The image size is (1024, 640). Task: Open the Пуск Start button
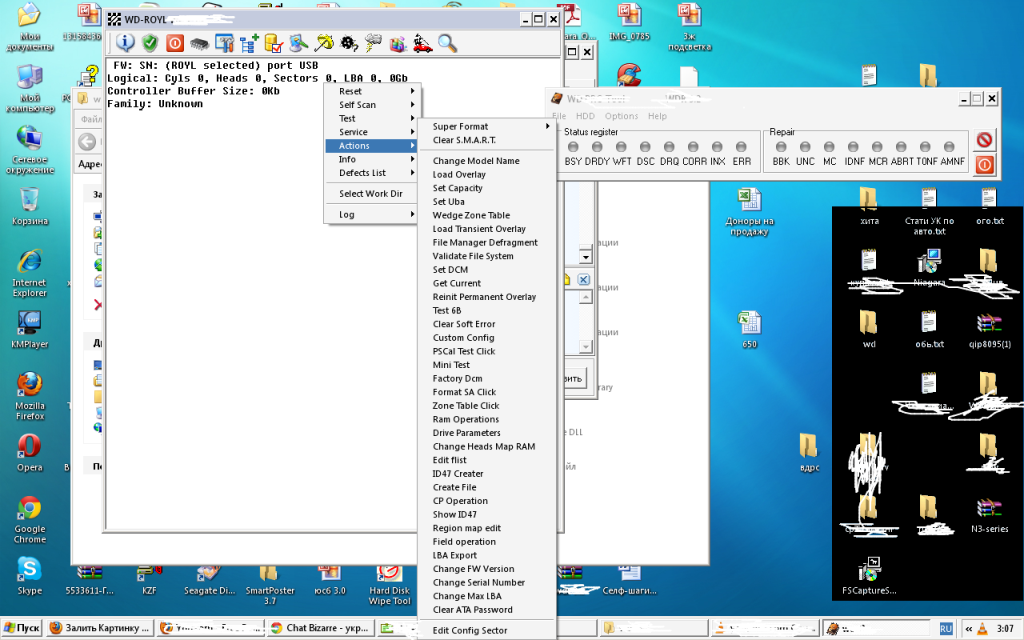coord(22,628)
